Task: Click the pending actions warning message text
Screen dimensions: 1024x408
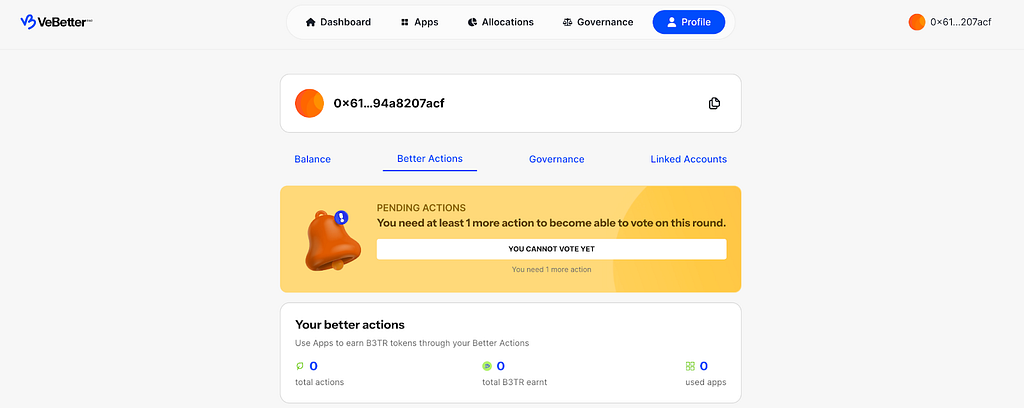Action: click(x=551, y=223)
